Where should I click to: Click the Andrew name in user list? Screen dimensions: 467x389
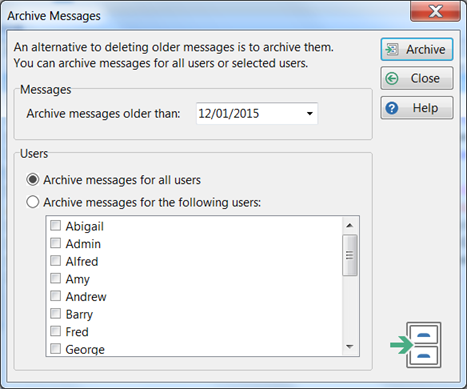coord(86,297)
